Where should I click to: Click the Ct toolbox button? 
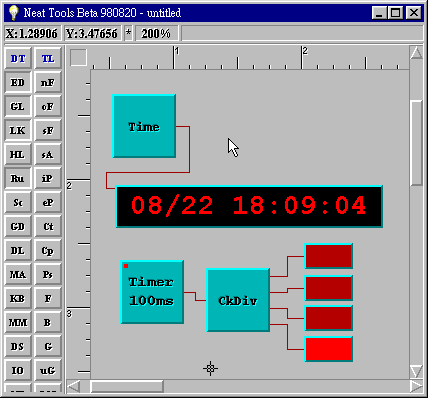point(48,226)
